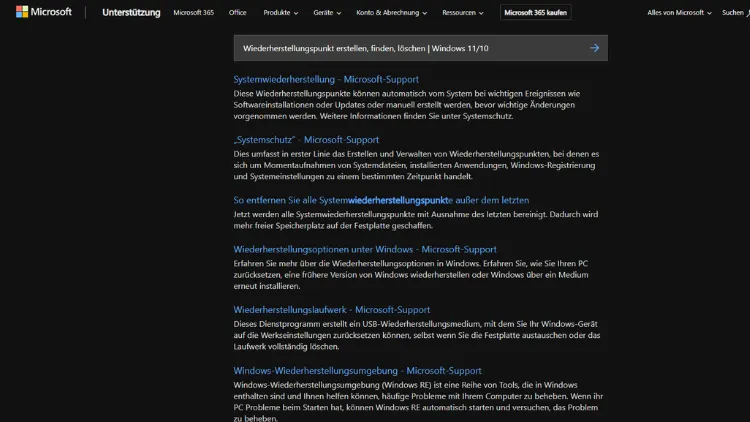Viewport: 750px width, 422px height.
Task: Click text starting 'Erfahren Sie mehr über die'
Action: 411,275
